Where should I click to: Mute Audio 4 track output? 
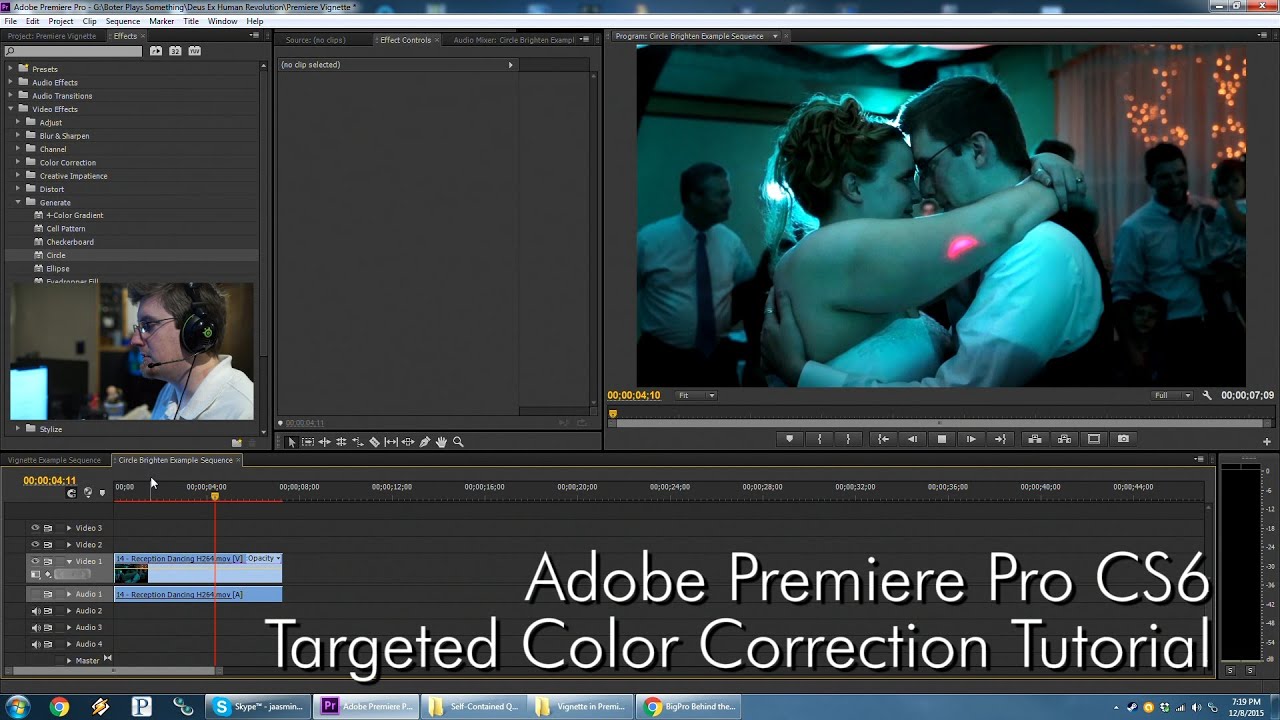pos(35,644)
